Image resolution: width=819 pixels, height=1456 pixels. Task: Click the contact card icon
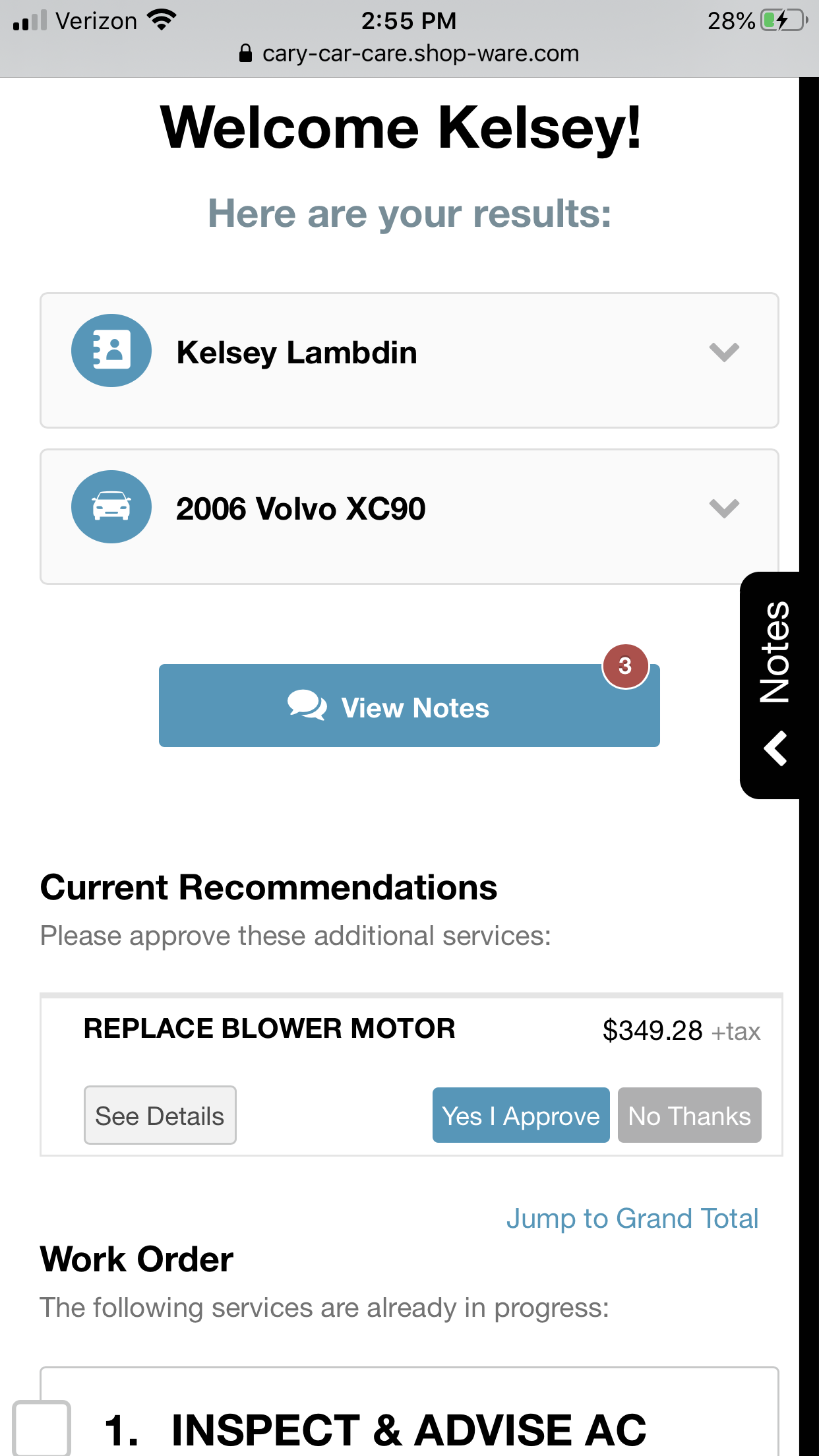(x=111, y=350)
